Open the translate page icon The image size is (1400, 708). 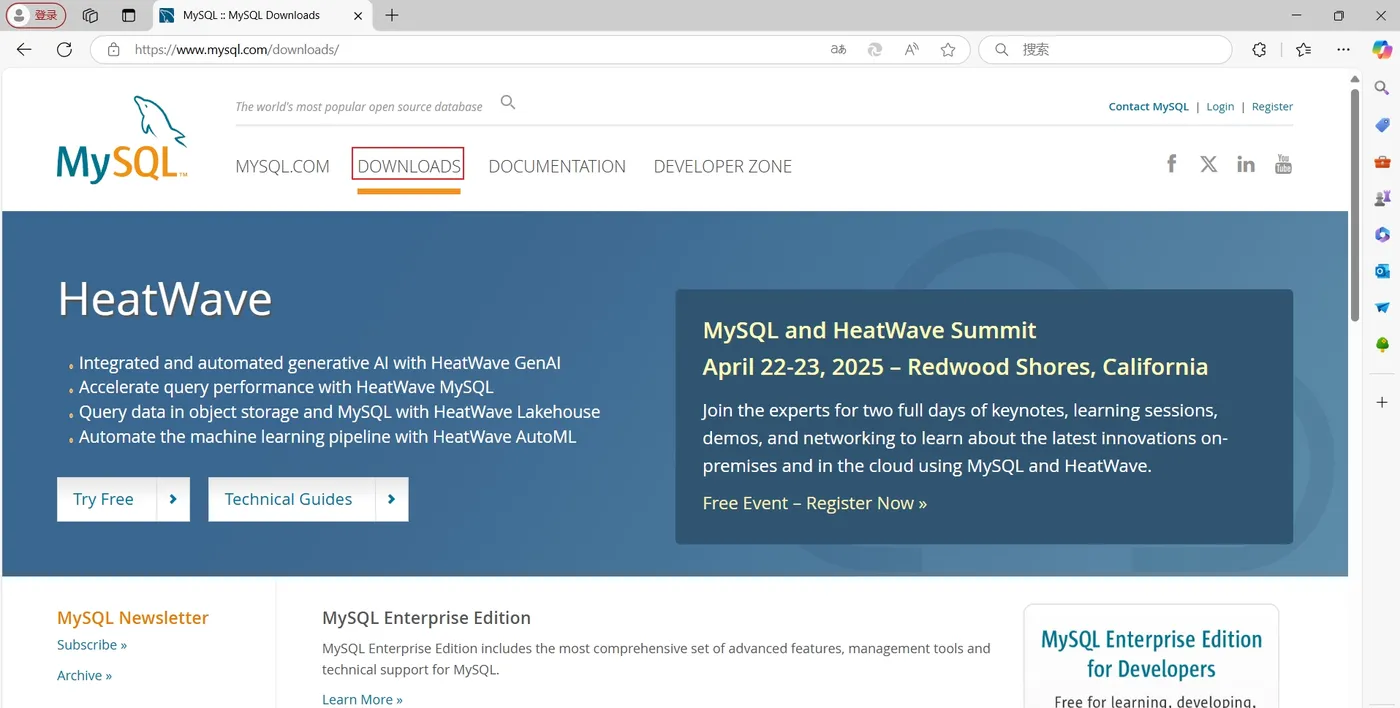(x=838, y=49)
